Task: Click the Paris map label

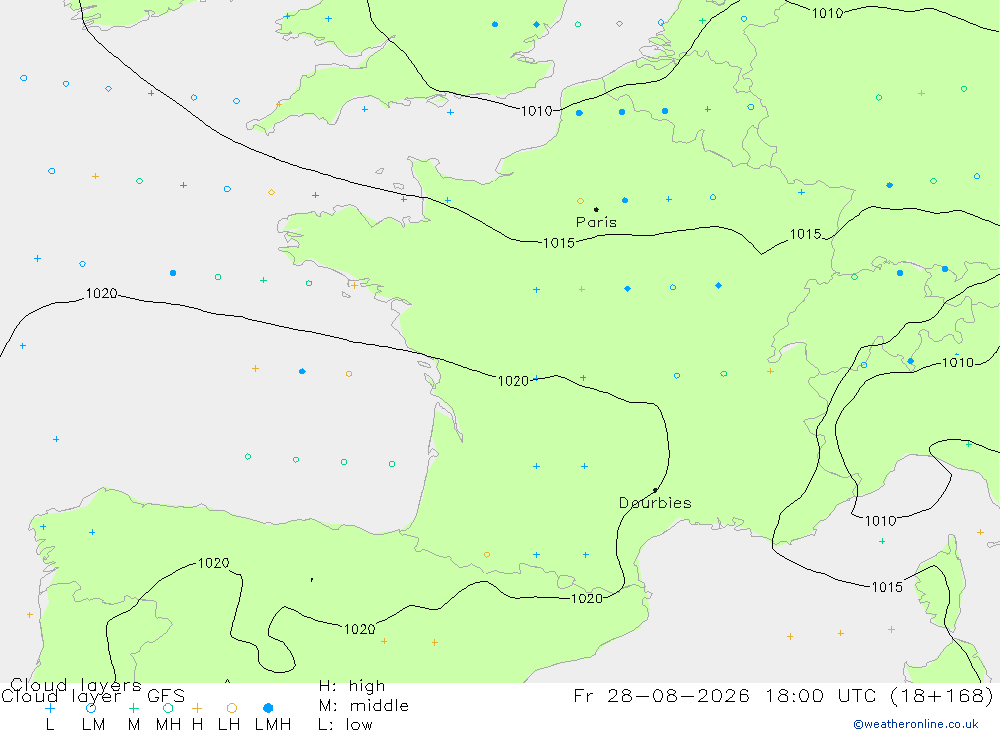Action: (x=596, y=222)
